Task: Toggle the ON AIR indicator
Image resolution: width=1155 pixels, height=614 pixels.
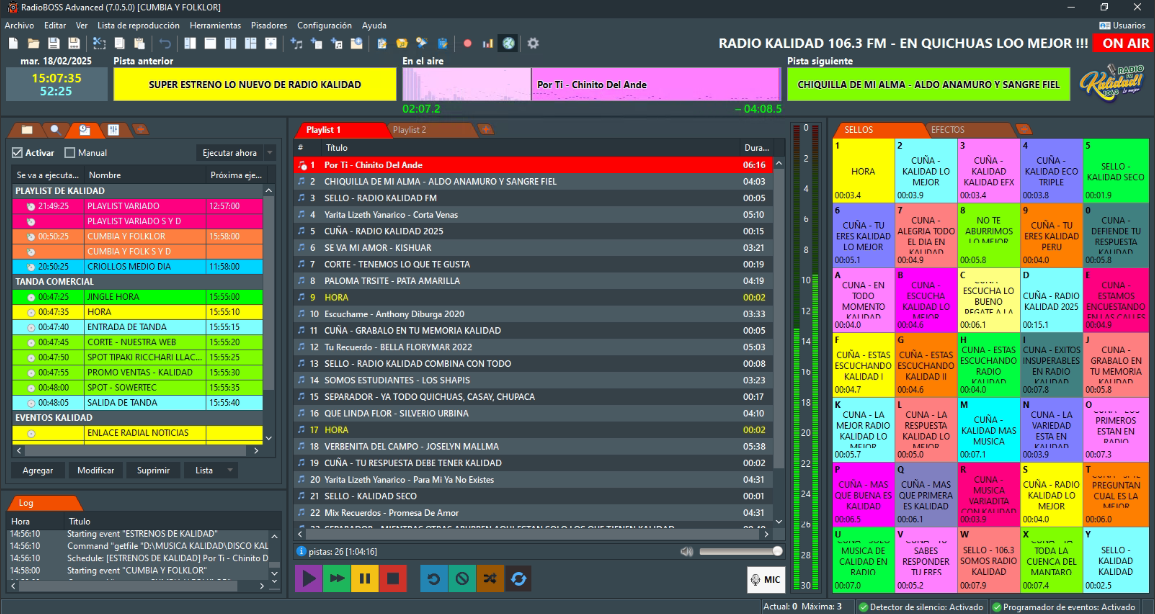Action: [x=1124, y=43]
